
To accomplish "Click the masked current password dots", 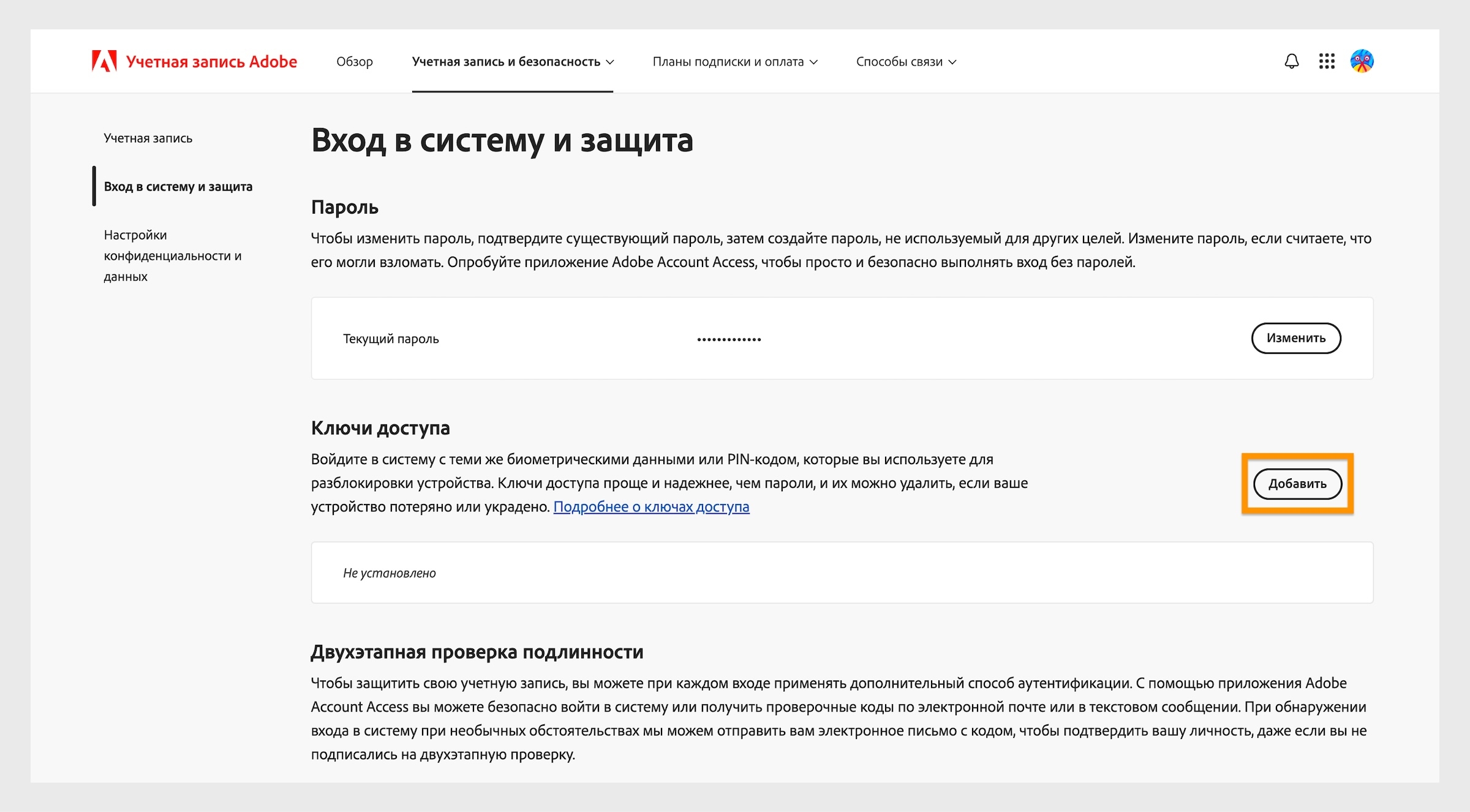I will coord(728,337).
